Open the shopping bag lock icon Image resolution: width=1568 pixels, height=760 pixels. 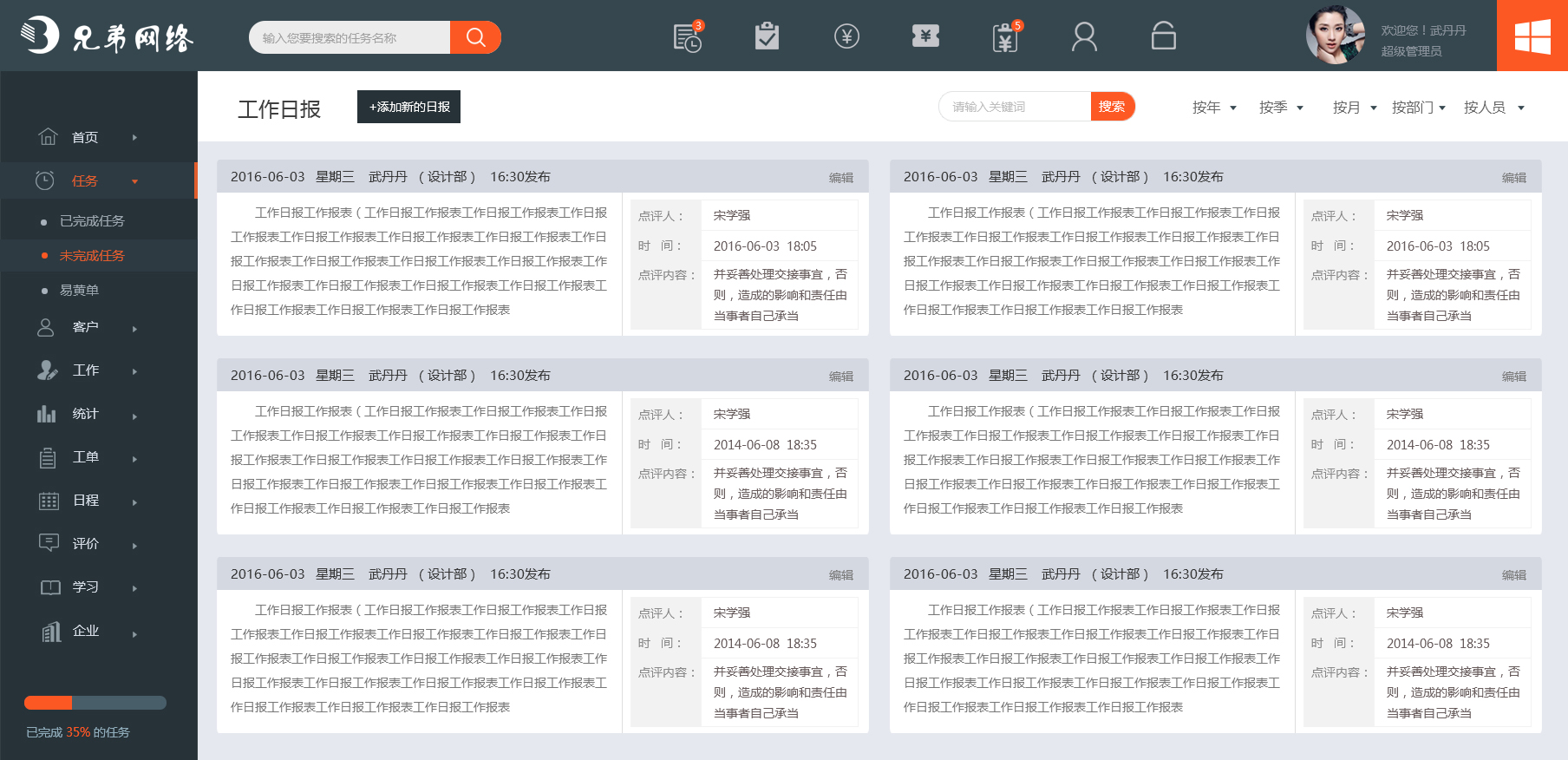[x=1163, y=36]
